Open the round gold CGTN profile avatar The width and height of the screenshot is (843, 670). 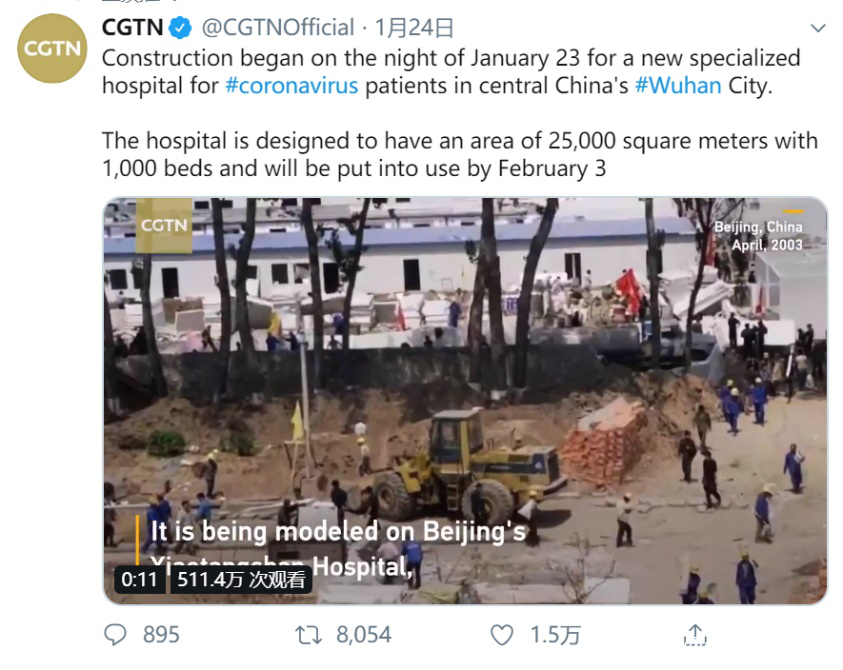(x=52, y=48)
